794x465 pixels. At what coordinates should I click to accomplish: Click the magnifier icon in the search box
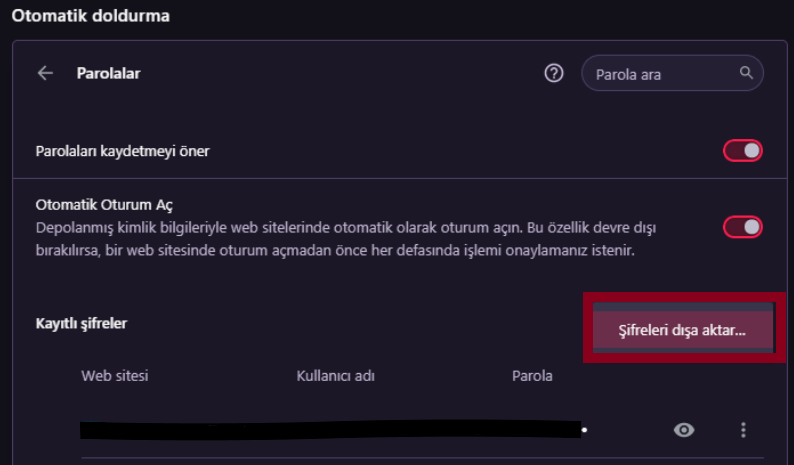[x=745, y=73]
